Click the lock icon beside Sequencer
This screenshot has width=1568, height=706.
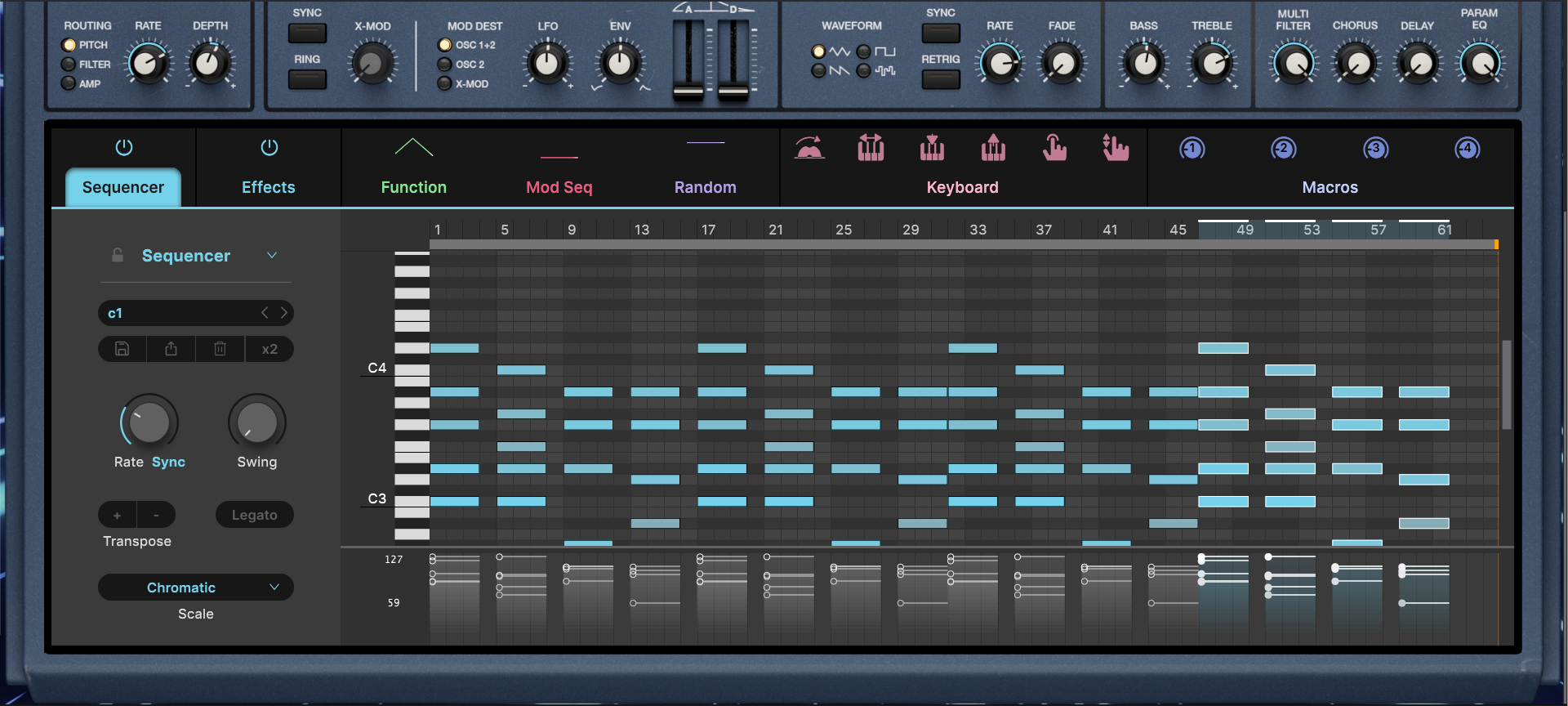118,256
